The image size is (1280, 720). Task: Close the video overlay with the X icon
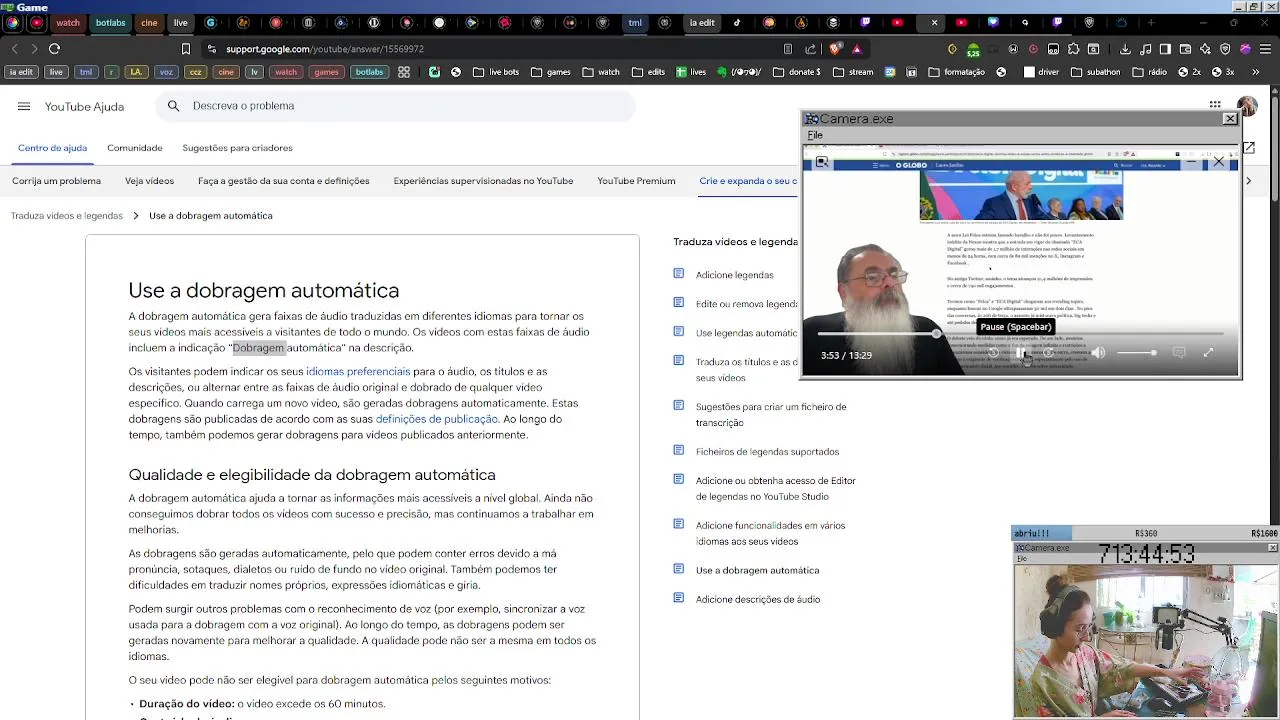tap(1219, 162)
